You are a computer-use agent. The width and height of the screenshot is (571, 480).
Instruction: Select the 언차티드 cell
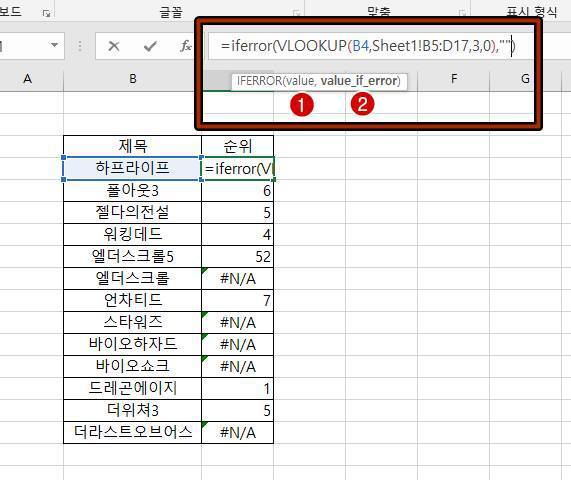point(133,300)
